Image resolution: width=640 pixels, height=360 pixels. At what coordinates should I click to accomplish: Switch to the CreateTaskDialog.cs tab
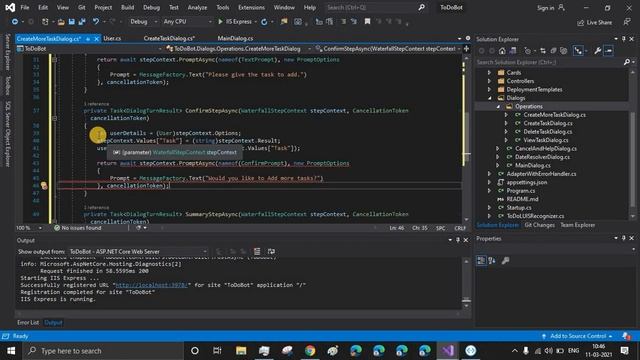pyautogui.click(x=169, y=38)
